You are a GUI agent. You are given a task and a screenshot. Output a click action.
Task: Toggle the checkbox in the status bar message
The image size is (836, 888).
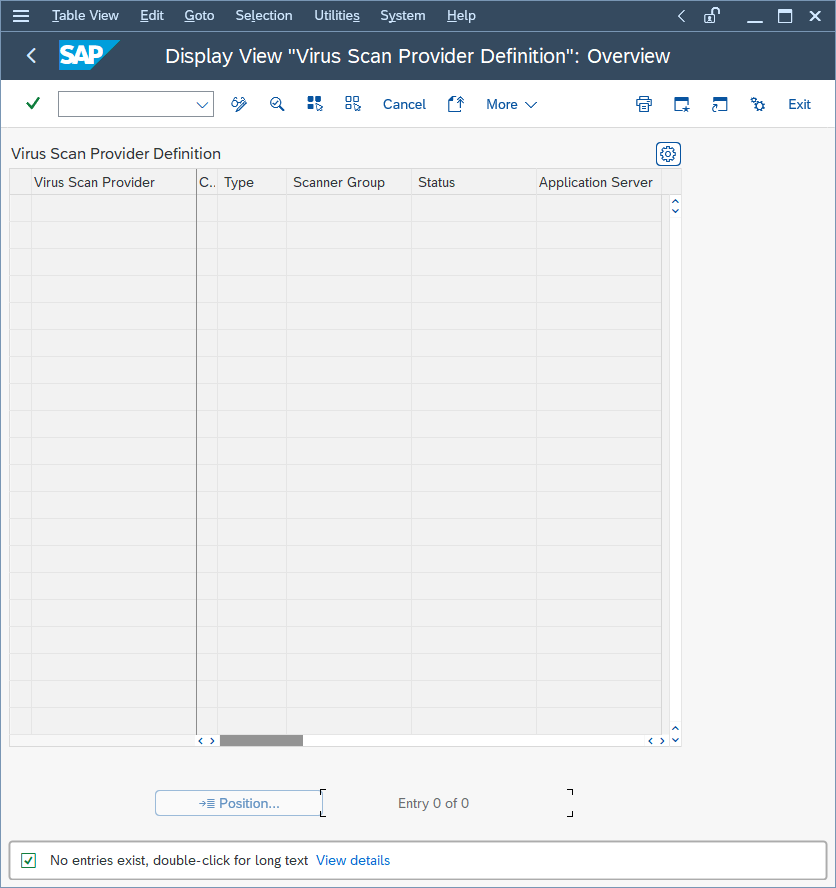tap(27, 860)
